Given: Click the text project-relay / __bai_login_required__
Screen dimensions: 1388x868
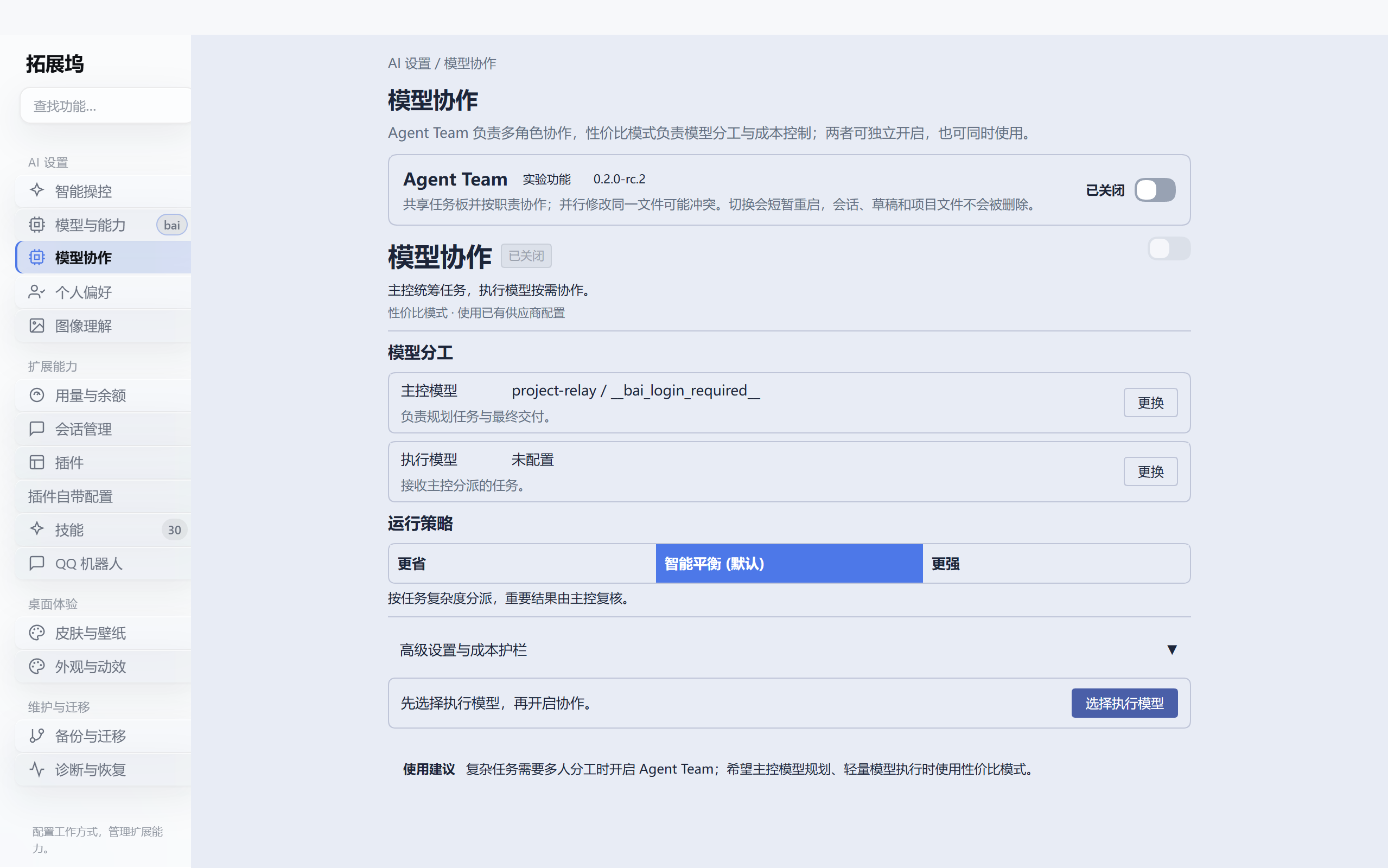Looking at the screenshot, I should coord(635,391).
